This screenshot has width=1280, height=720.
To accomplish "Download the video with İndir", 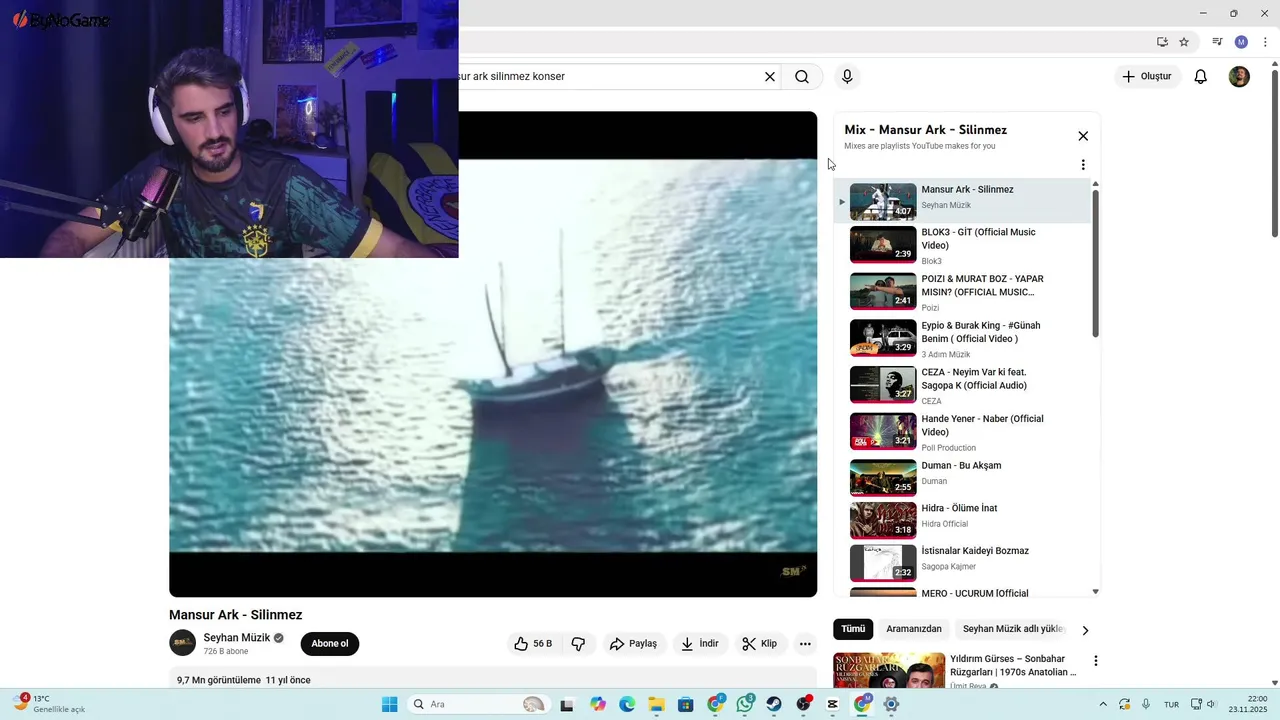I will 700,644.
